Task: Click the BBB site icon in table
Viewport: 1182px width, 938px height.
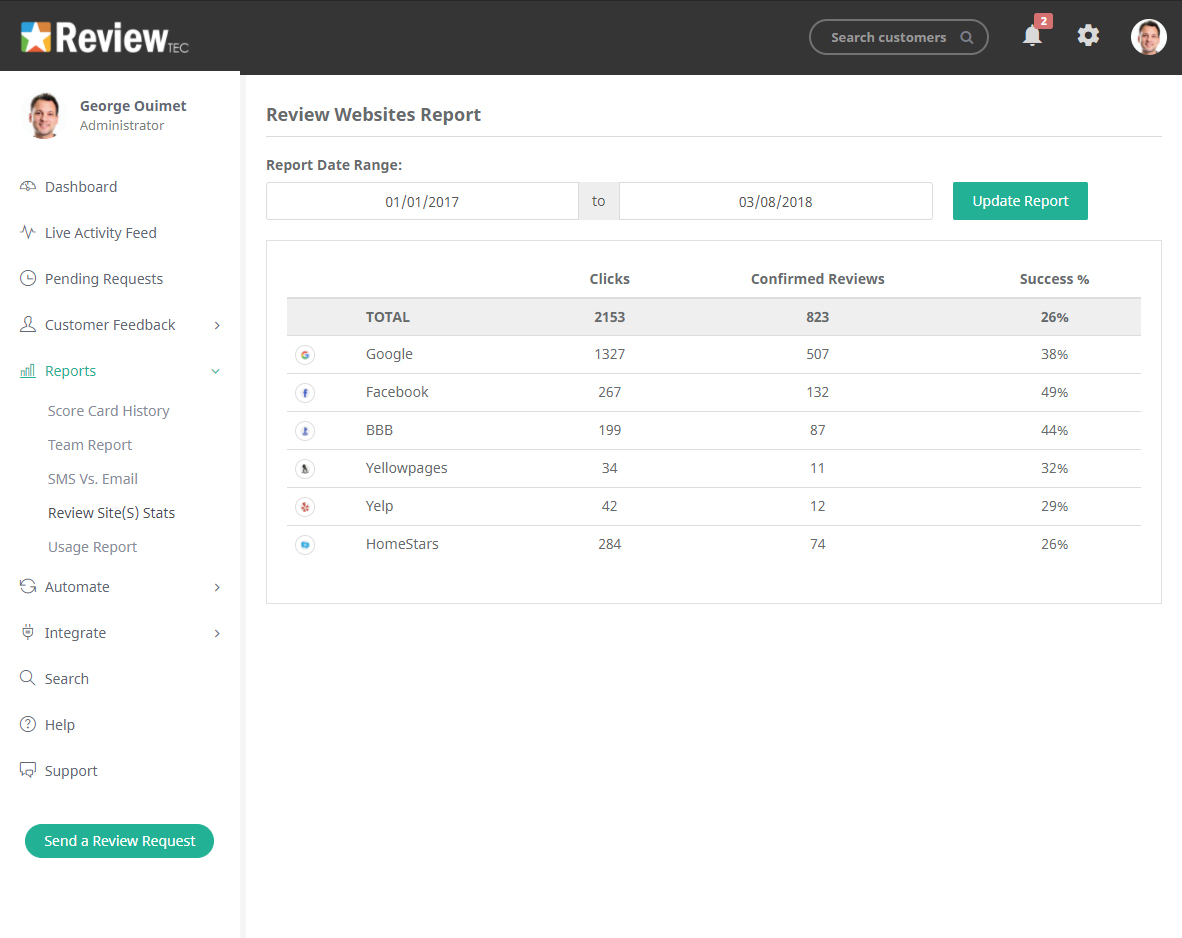Action: pyautogui.click(x=305, y=431)
